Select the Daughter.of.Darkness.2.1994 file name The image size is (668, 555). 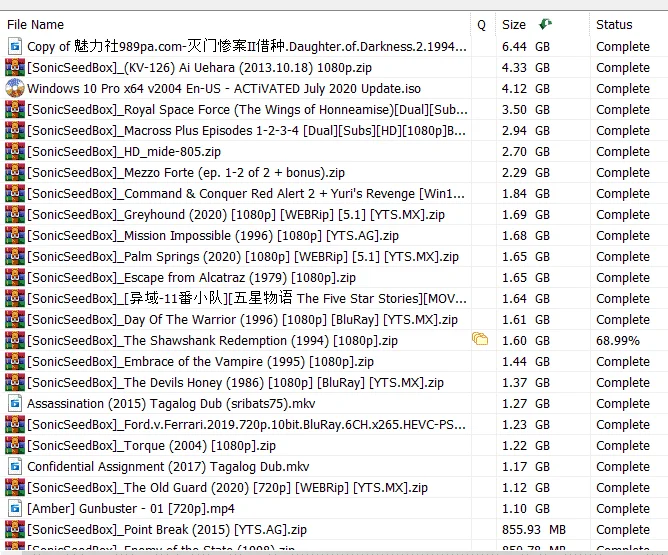click(x=247, y=46)
